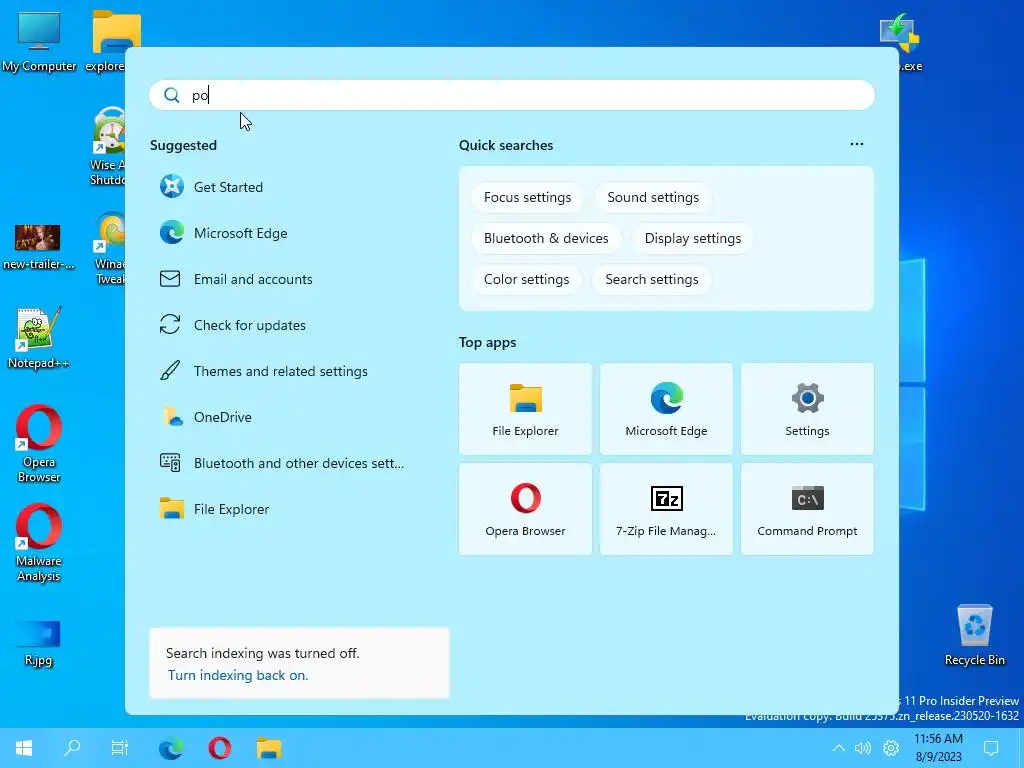The width and height of the screenshot is (1024, 768).
Task: Open the clock showing 11:56 AM
Action: pos(938,748)
